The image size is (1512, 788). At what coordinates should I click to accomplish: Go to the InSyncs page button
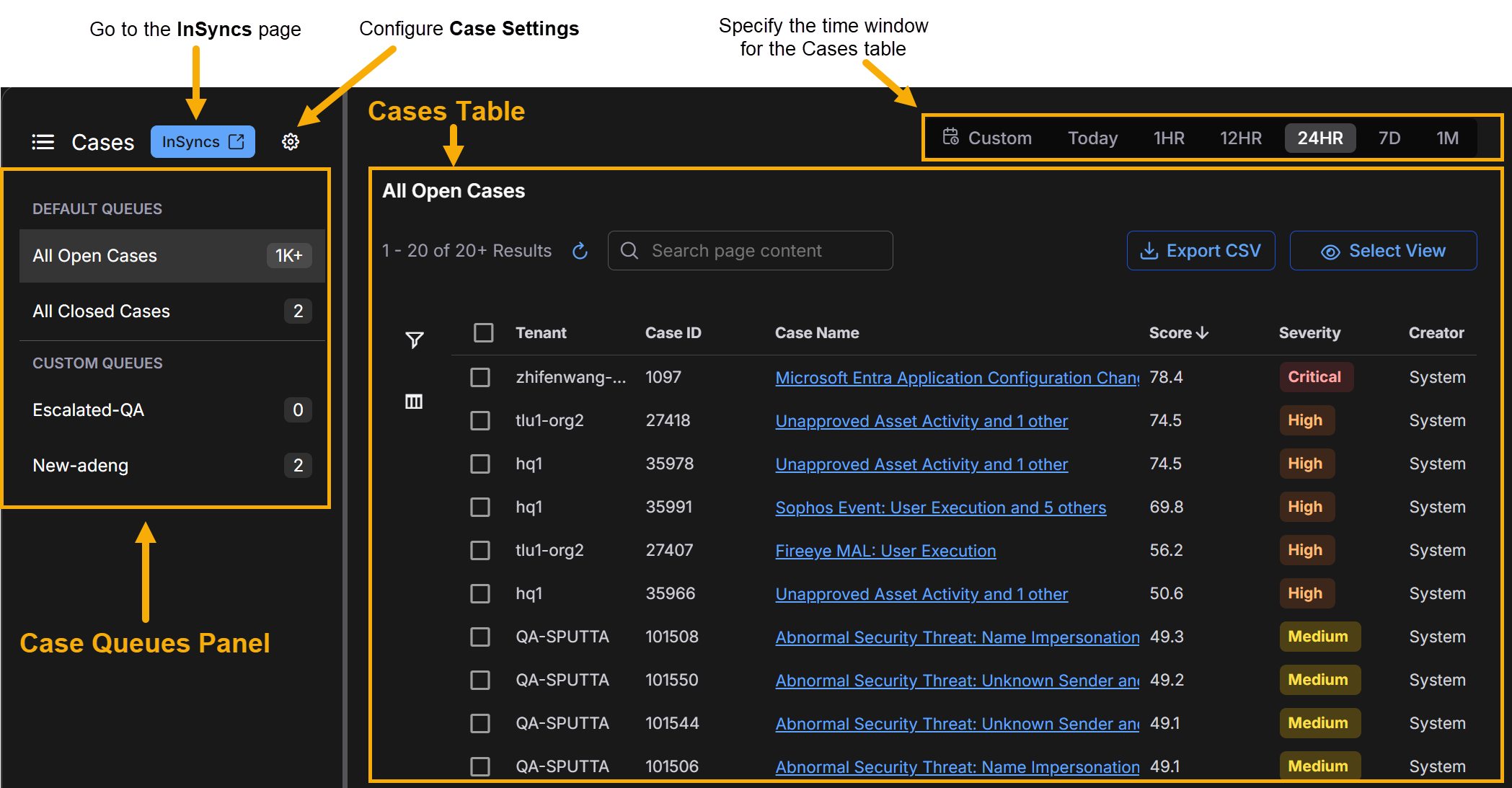point(203,142)
